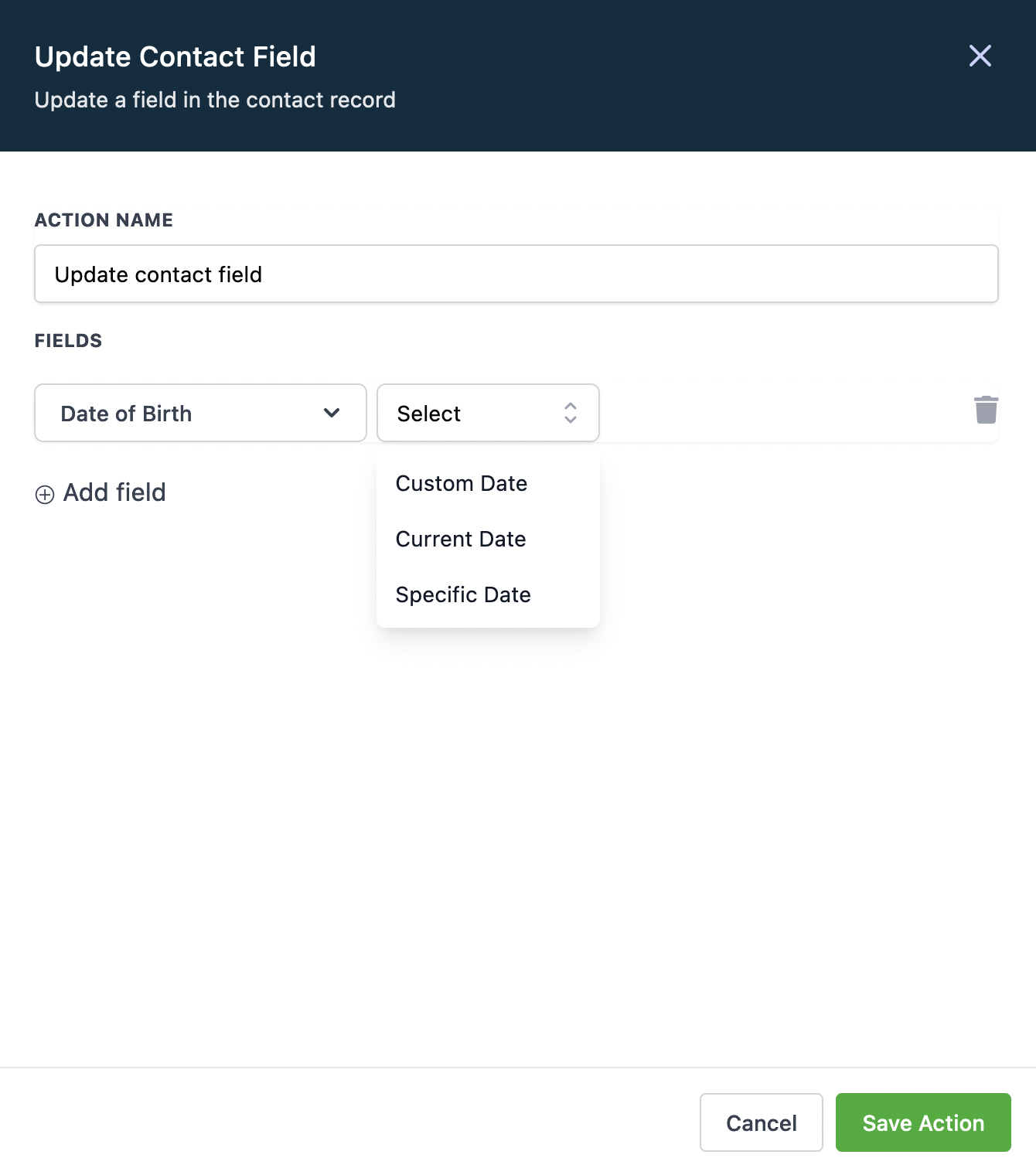Collapse the Select date type dropdown

tap(487, 413)
